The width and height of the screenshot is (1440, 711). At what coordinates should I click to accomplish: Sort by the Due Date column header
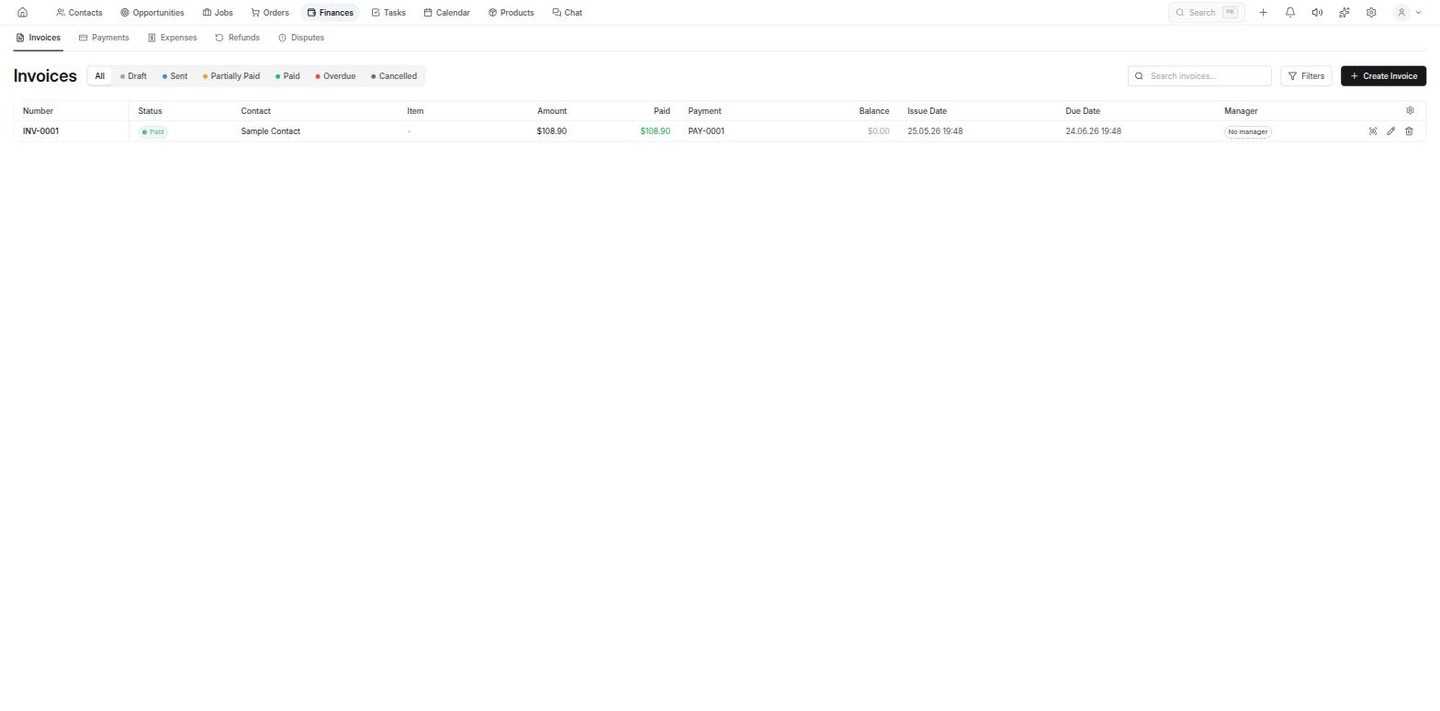1083,111
